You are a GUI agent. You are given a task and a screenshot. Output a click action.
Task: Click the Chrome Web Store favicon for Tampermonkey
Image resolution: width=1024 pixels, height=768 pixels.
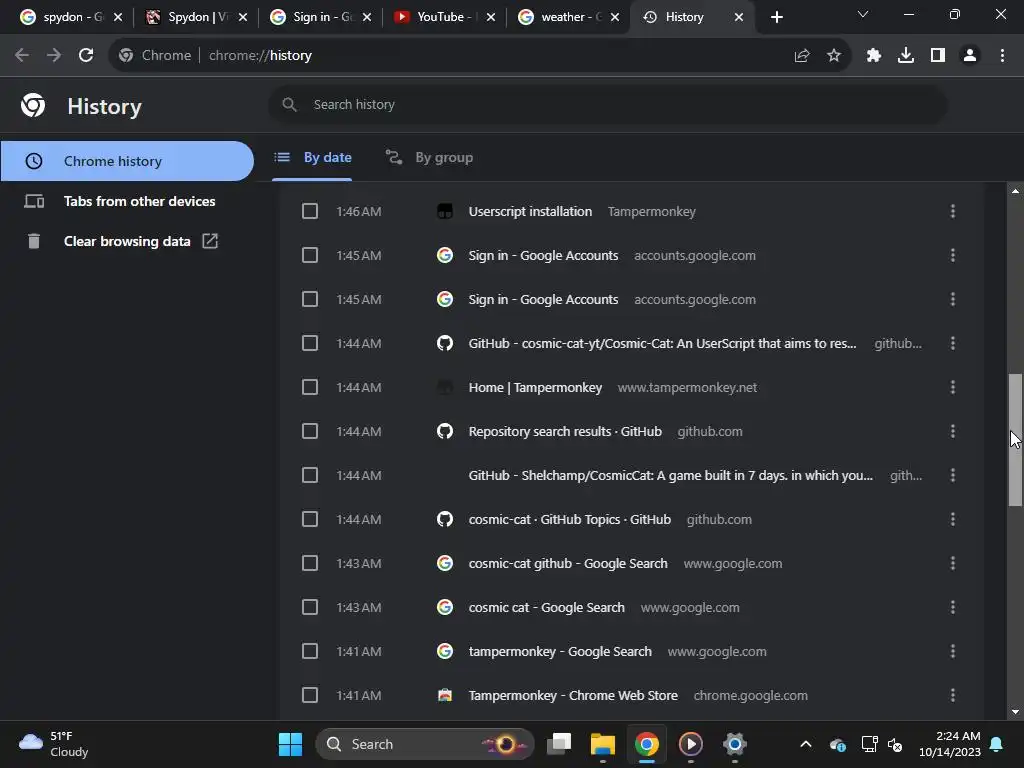(x=445, y=696)
